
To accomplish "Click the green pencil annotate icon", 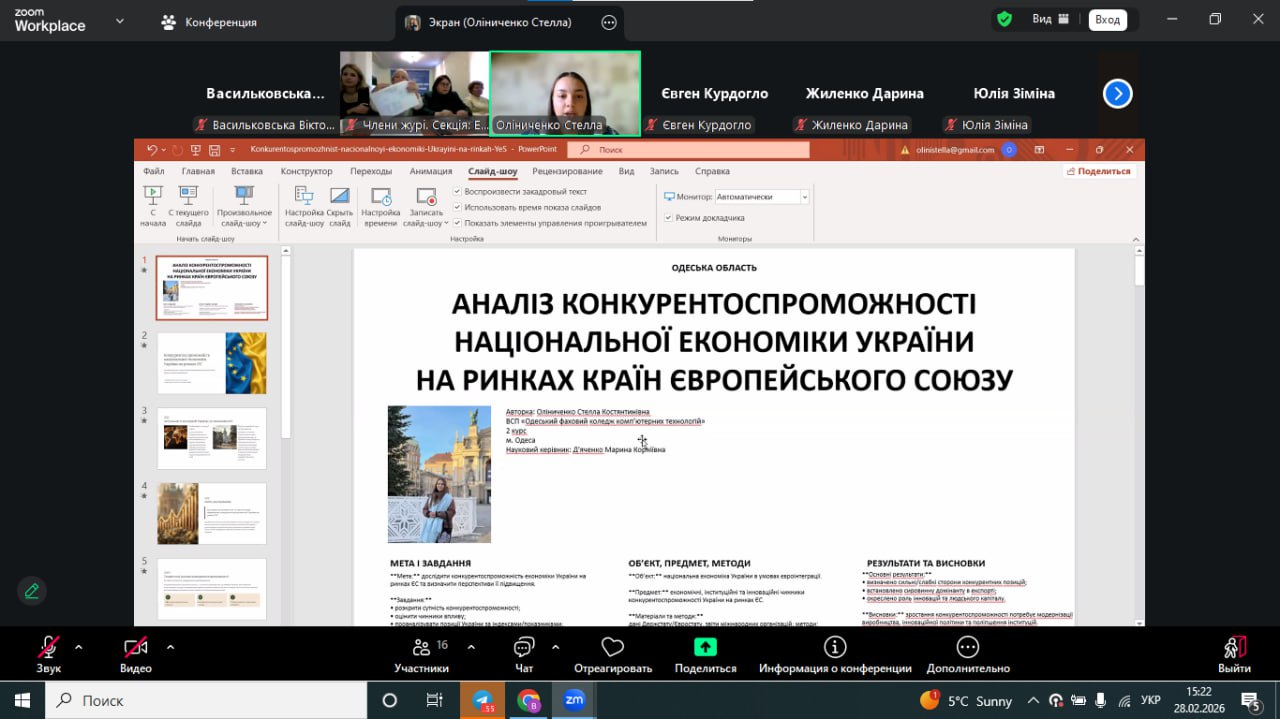I will 32,591.
